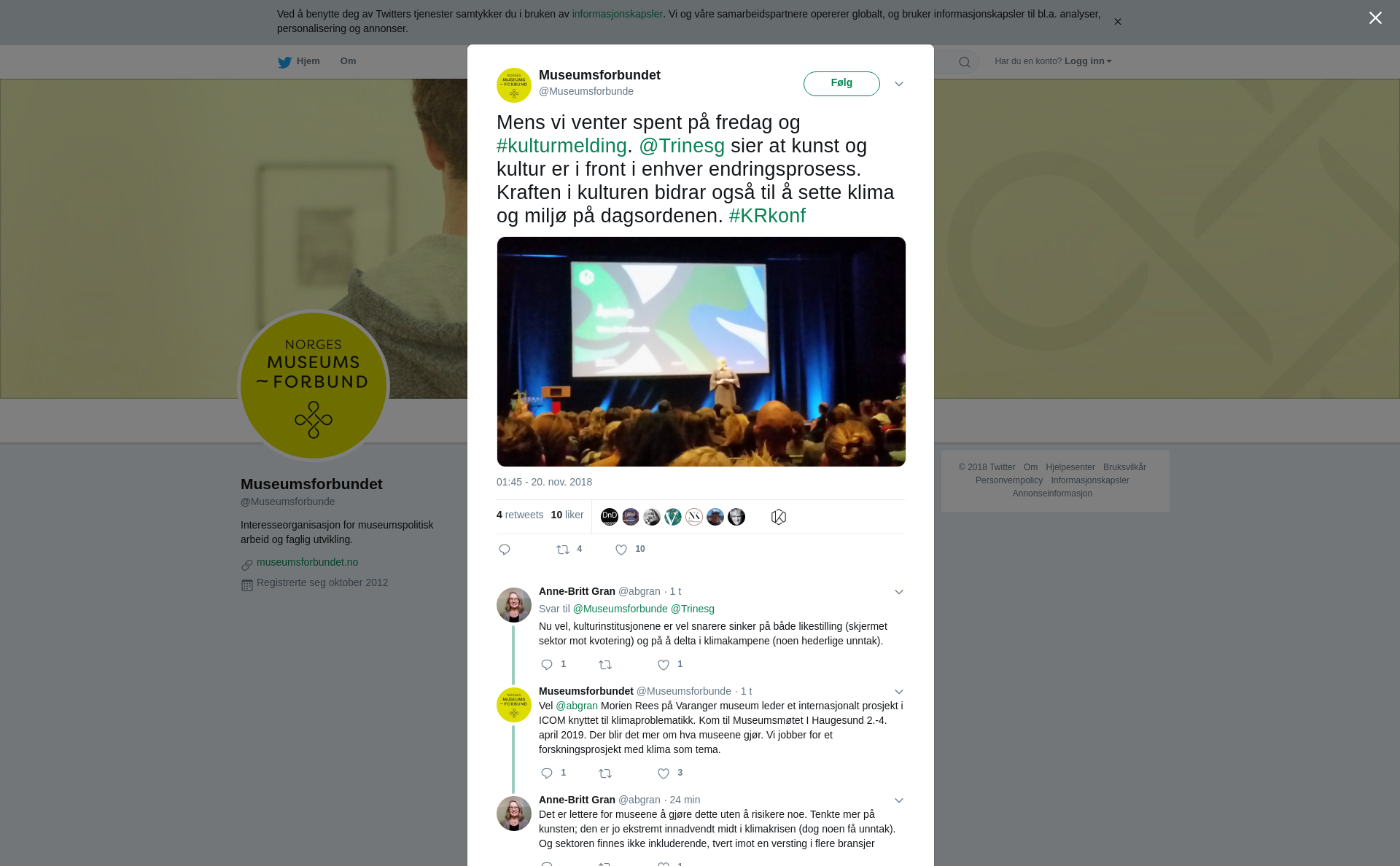Click the DnD liker avatar
Viewport: 1400px width, 866px height.
coord(610,517)
